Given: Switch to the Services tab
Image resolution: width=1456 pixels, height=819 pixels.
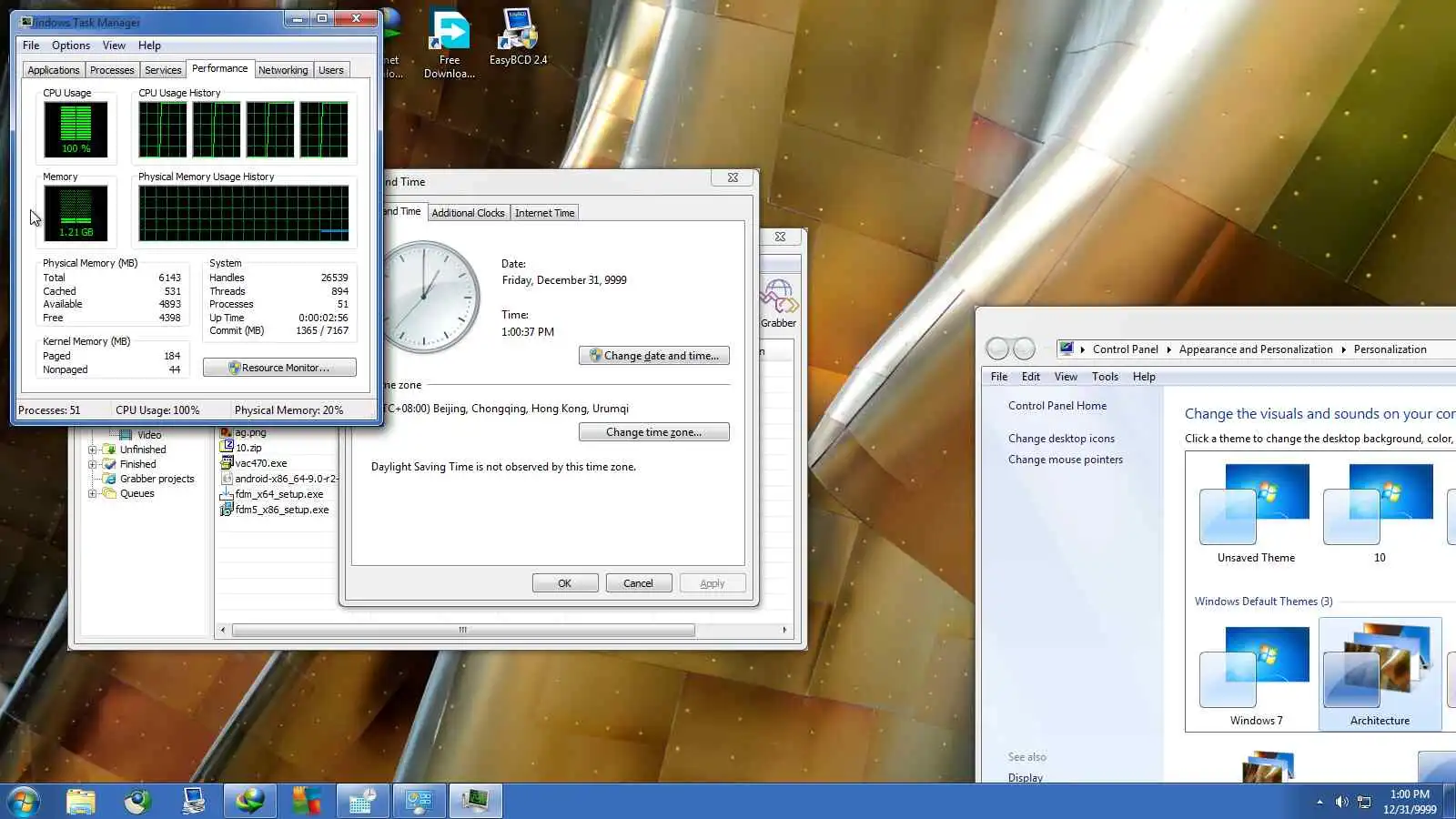Looking at the screenshot, I should pos(163,70).
